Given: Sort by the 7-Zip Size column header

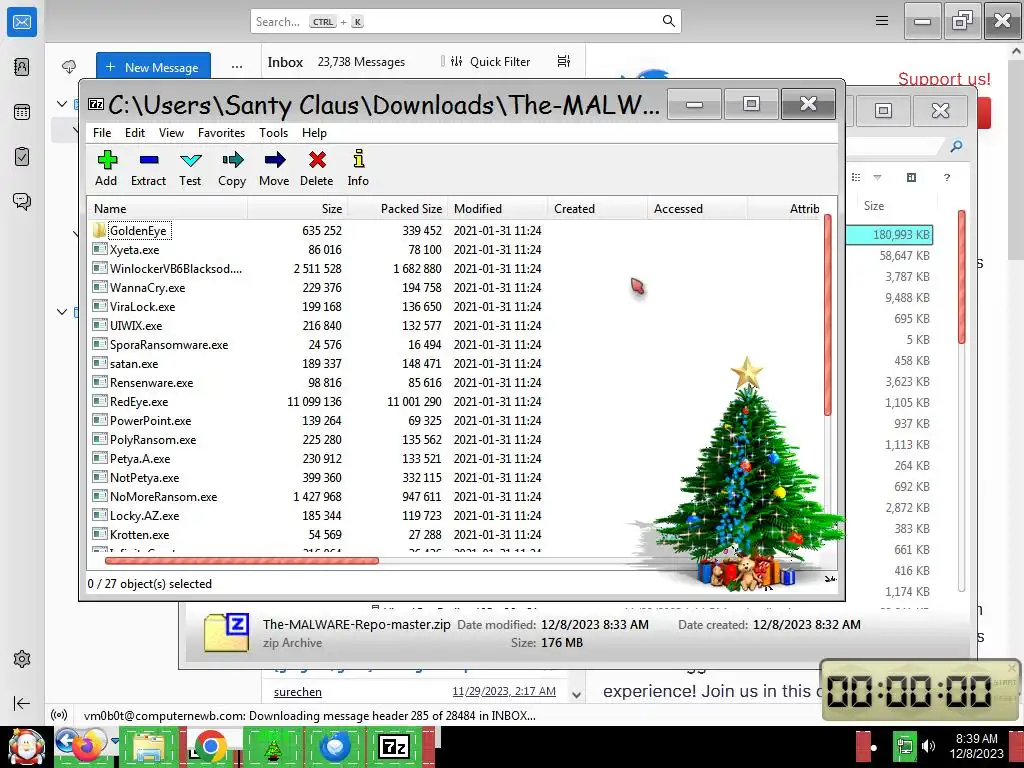Looking at the screenshot, I should [x=298, y=208].
